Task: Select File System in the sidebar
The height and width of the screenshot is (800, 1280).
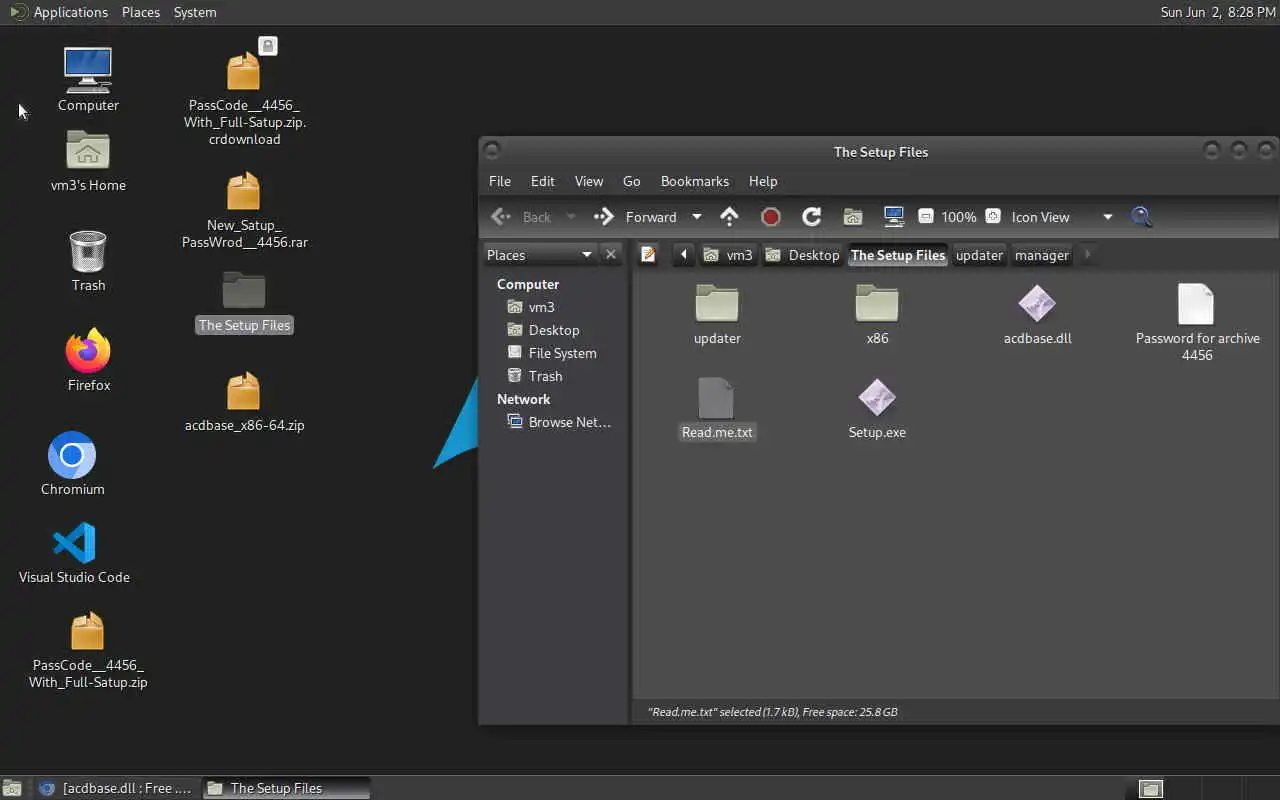Action: (x=562, y=353)
